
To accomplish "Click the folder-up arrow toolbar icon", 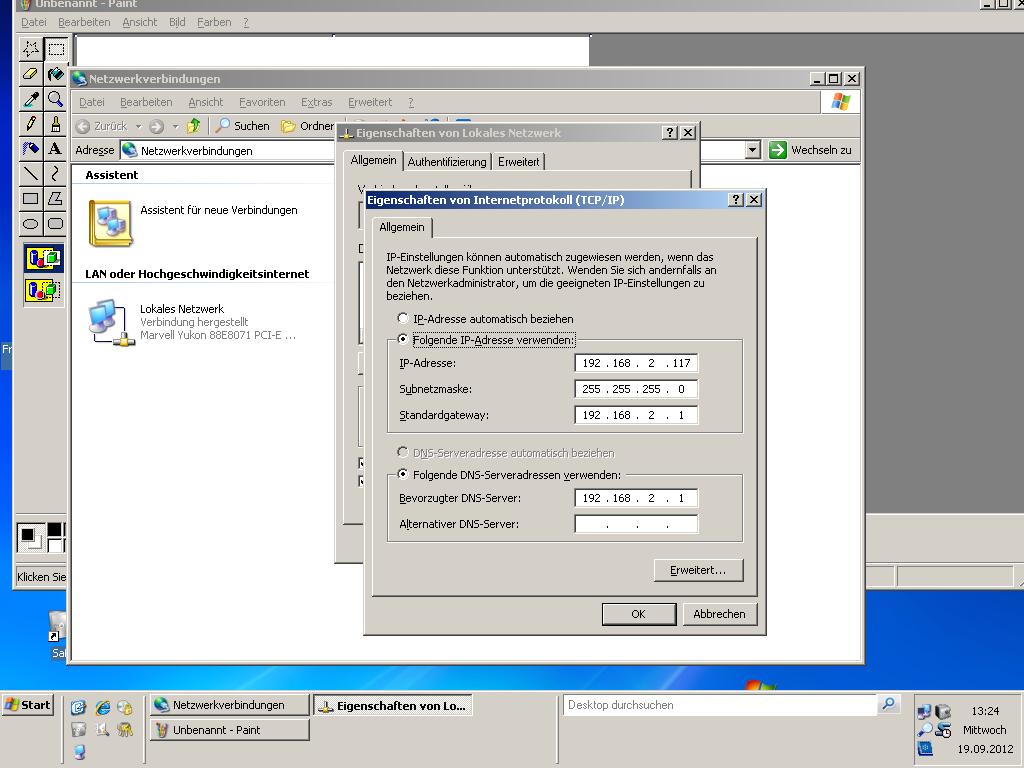I will [194, 126].
